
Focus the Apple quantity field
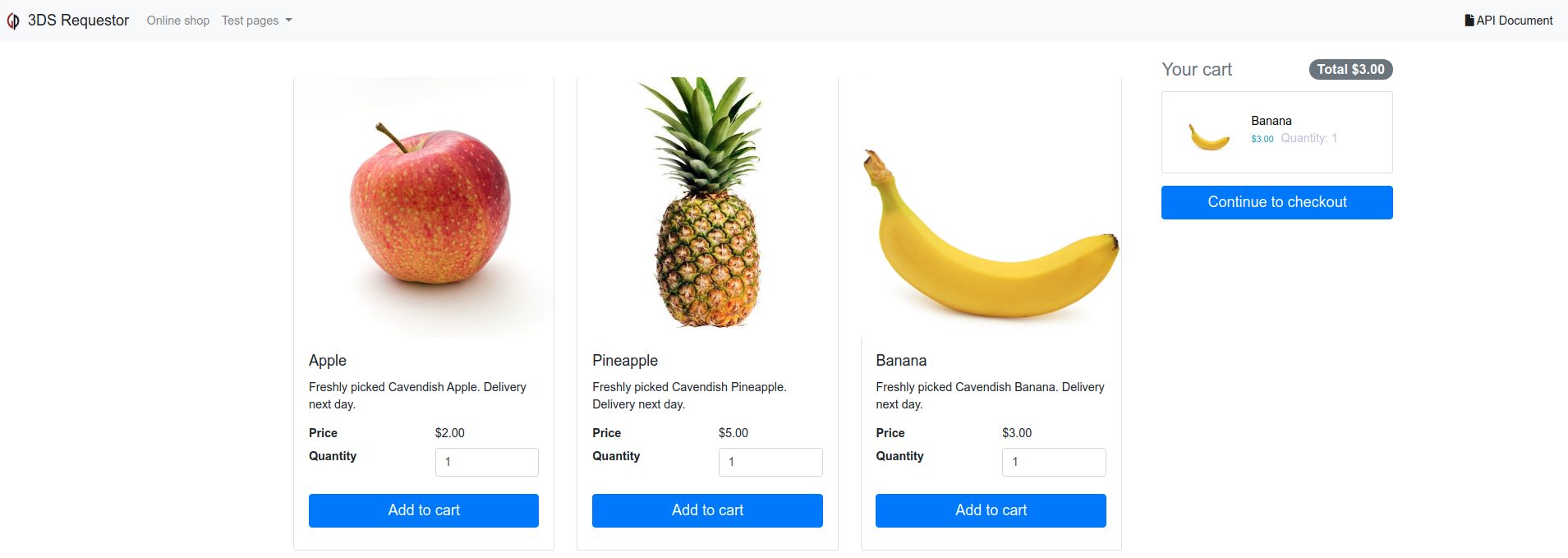pyautogui.click(x=486, y=462)
